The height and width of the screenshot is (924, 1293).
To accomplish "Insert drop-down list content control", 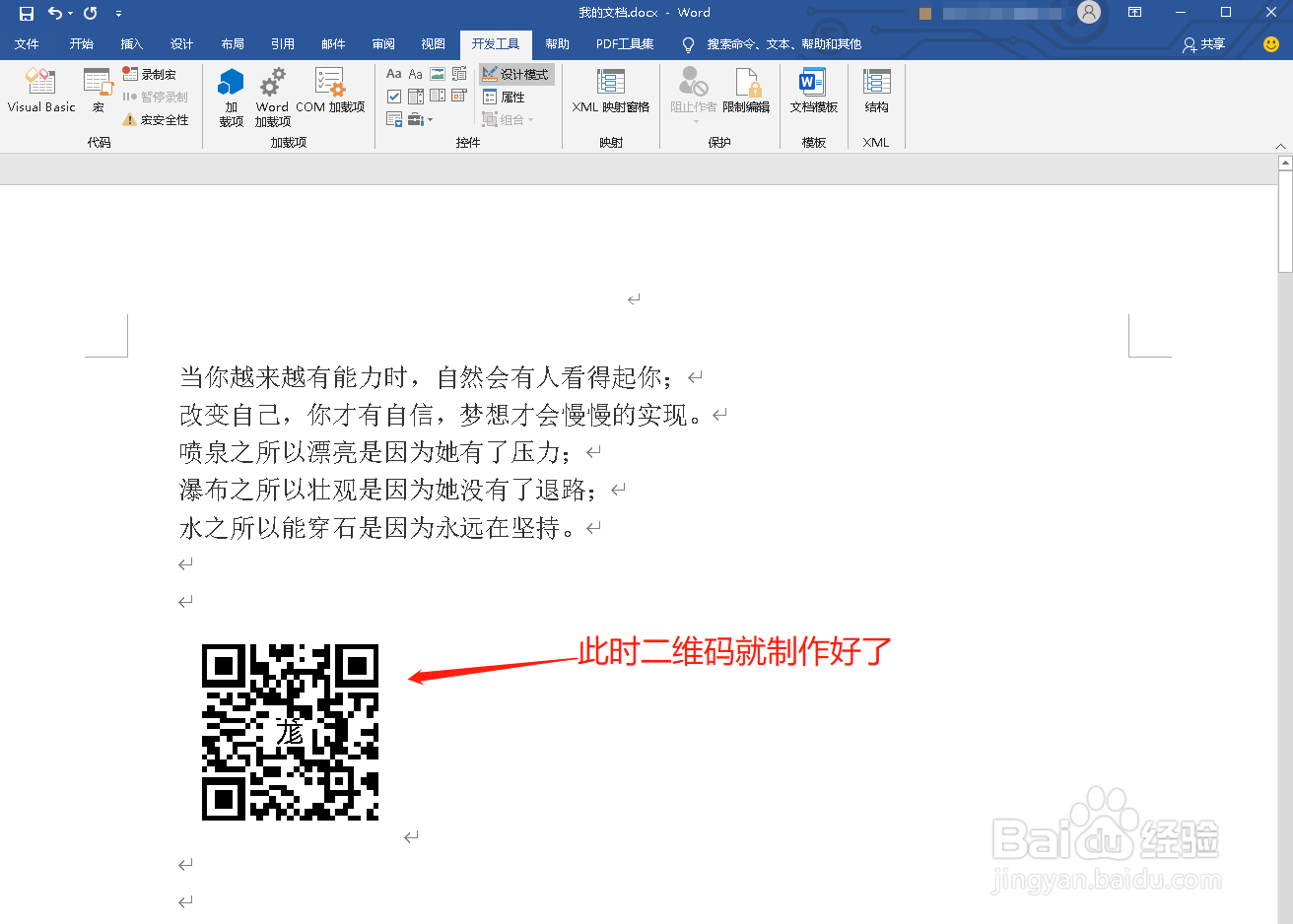I will pyautogui.click(x=438, y=96).
